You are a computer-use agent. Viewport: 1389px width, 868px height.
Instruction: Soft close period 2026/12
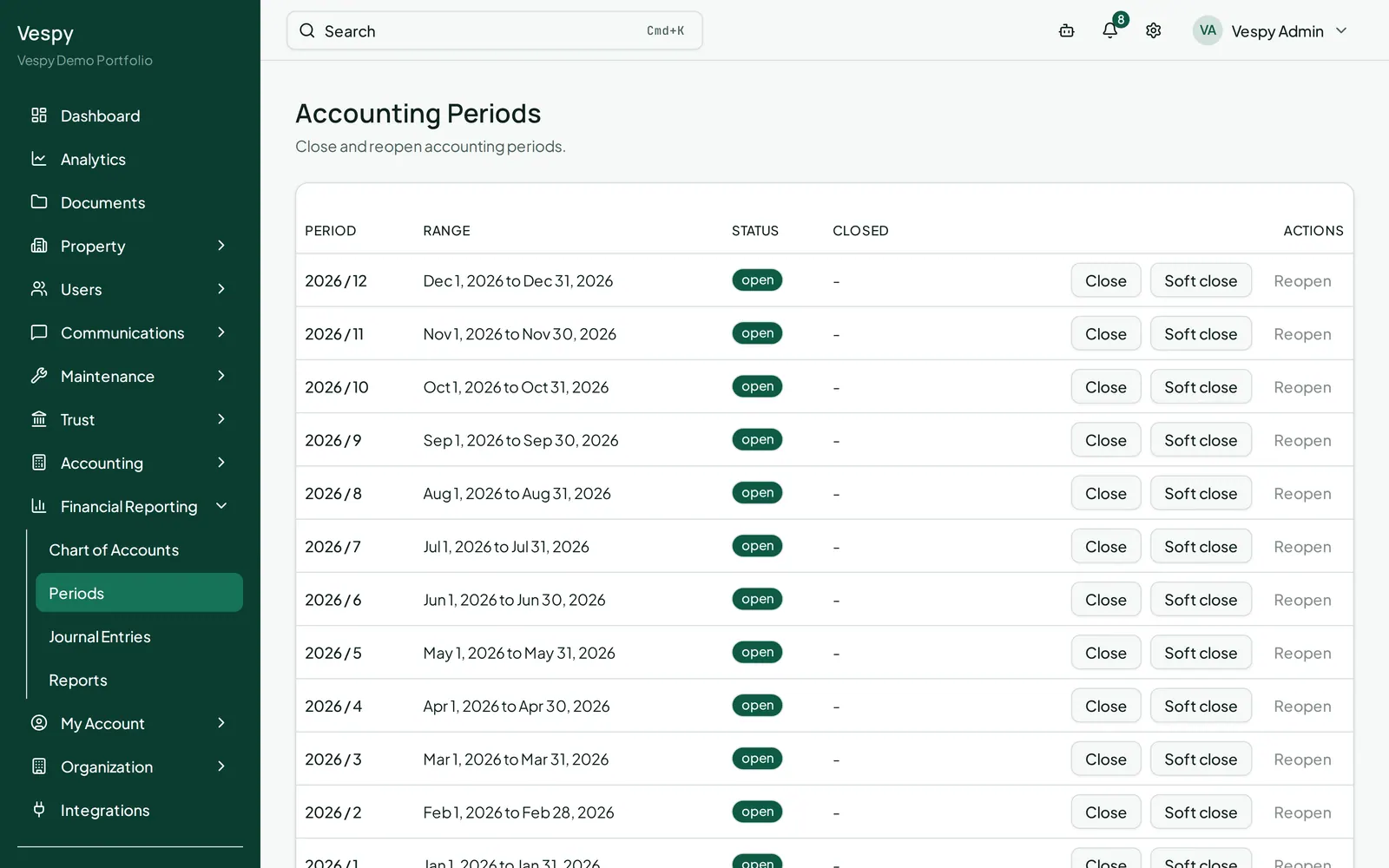pos(1201,280)
